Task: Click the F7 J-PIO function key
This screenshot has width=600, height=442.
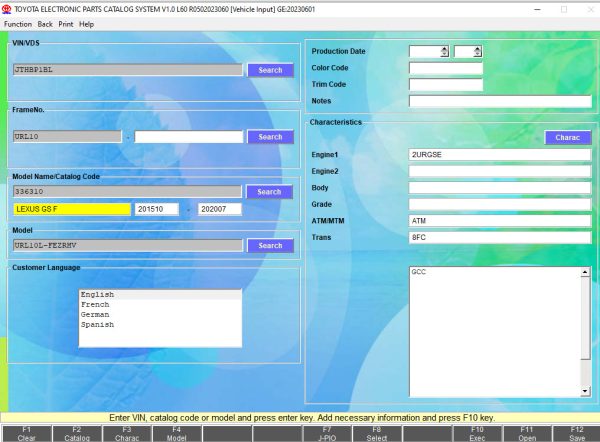Action: tap(327, 434)
